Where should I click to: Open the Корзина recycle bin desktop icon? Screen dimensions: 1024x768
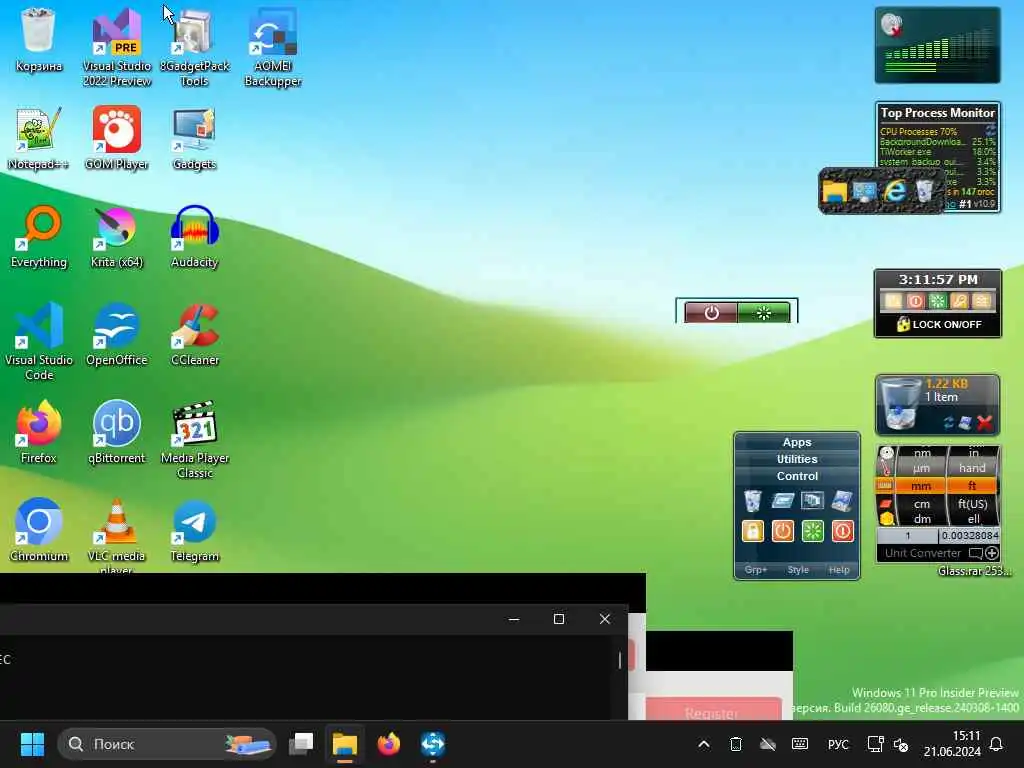pos(39,39)
